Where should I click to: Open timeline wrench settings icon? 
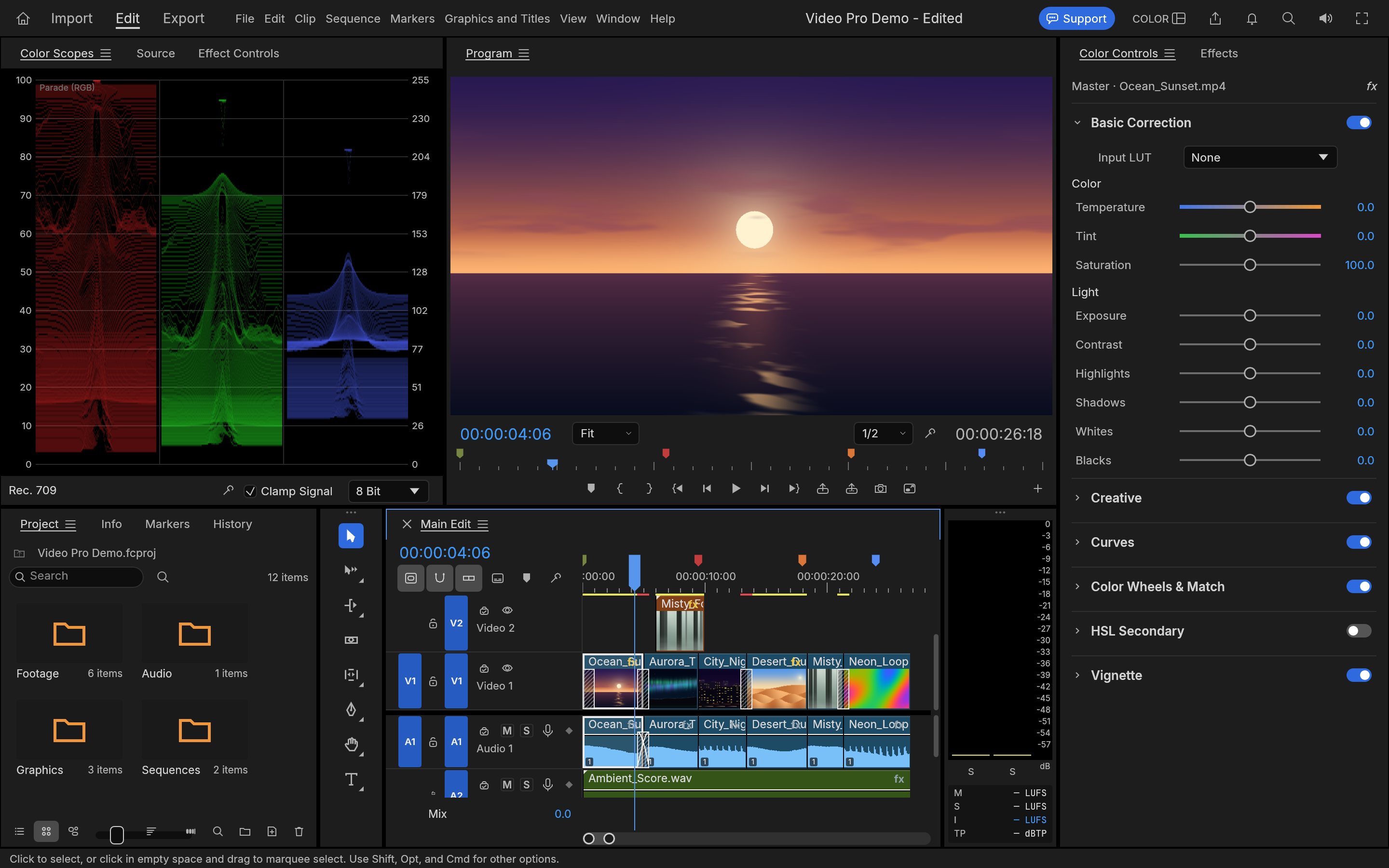pos(556,578)
